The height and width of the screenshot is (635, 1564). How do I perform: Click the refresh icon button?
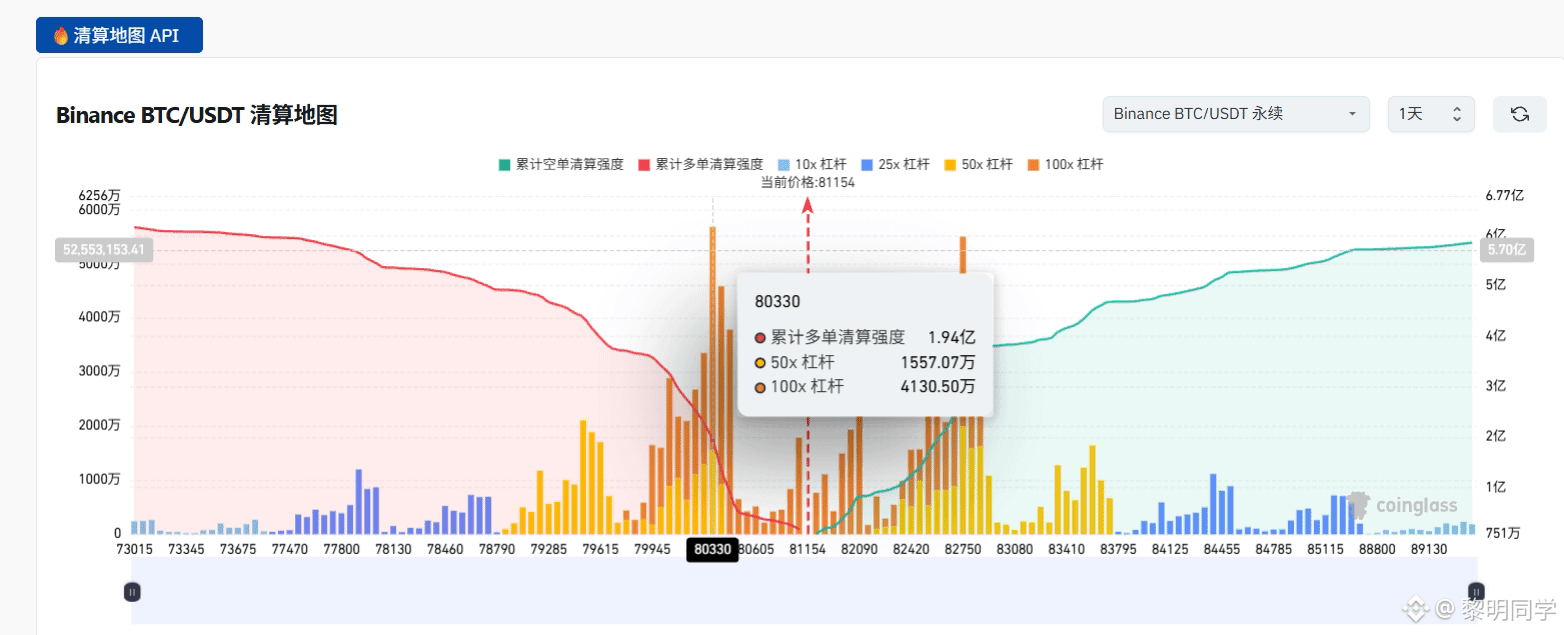click(1519, 114)
